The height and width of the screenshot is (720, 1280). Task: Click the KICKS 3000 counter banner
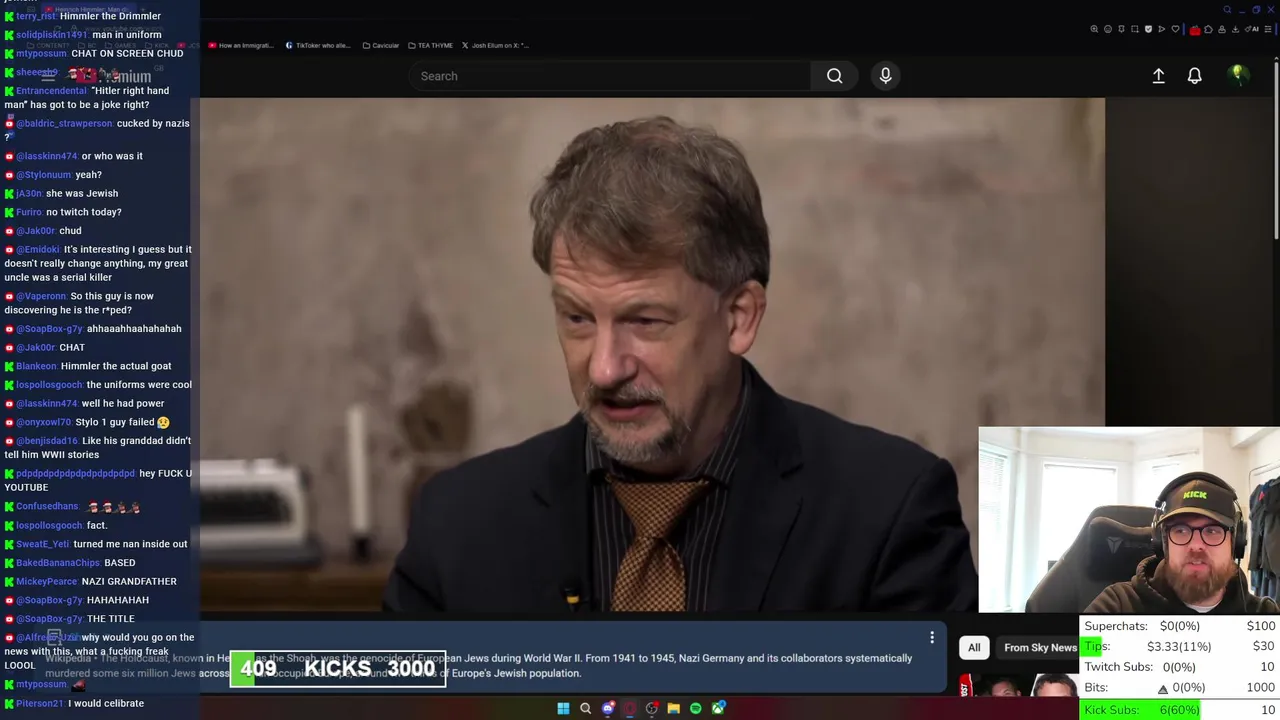coord(338,669)
